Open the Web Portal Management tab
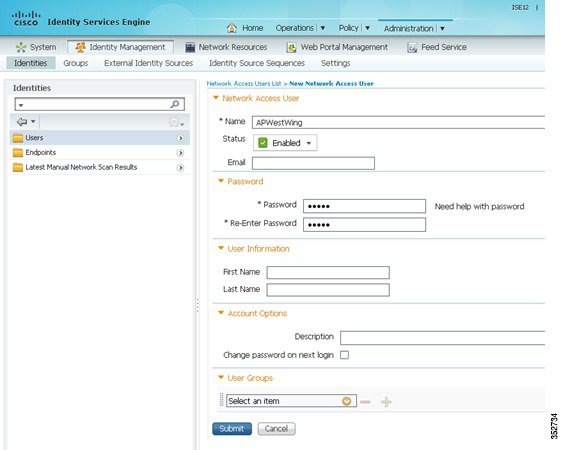Viewport: 561px width, 450px height. coord(337,47)
